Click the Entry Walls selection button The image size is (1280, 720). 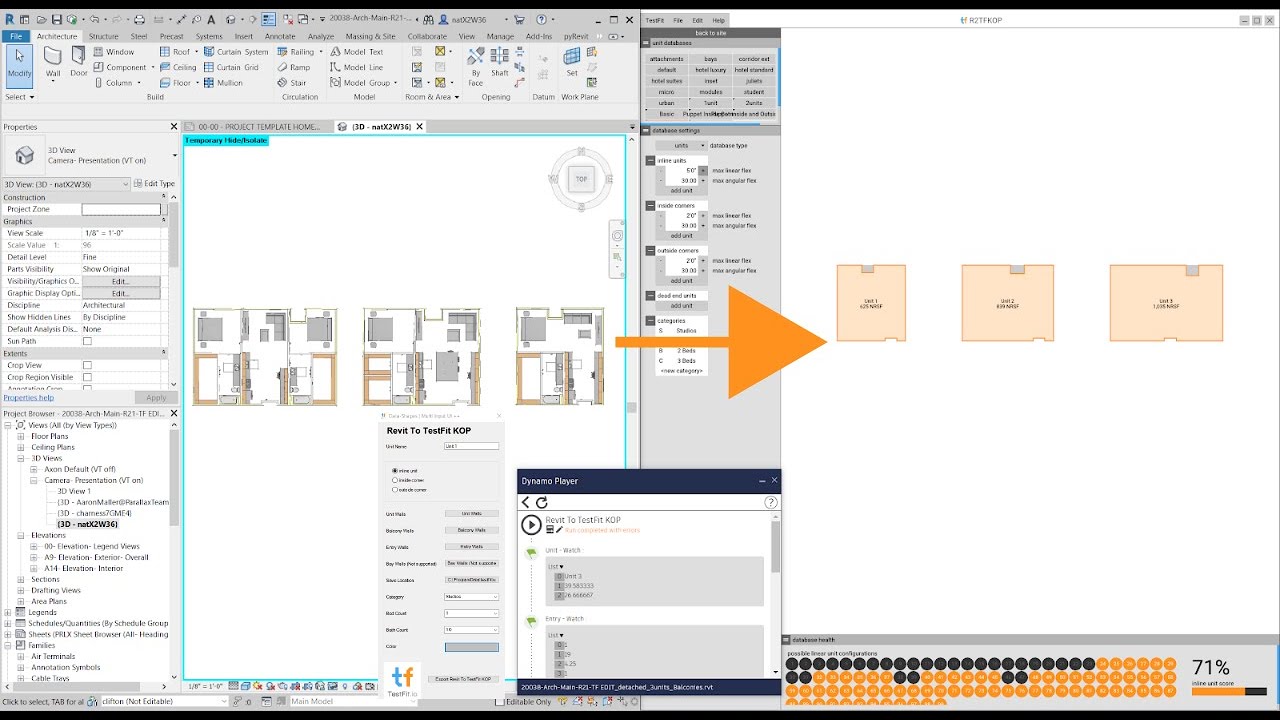471,547
